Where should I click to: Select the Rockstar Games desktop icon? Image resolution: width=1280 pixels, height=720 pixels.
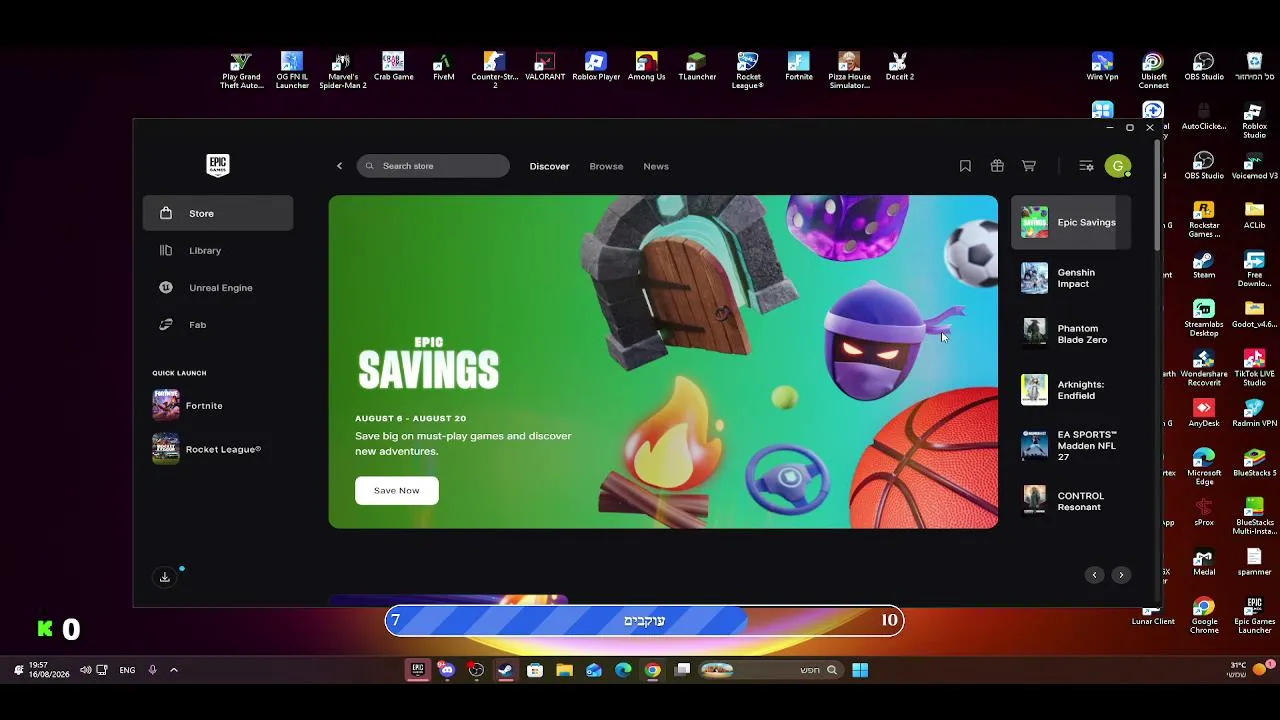click(1204, 220)
